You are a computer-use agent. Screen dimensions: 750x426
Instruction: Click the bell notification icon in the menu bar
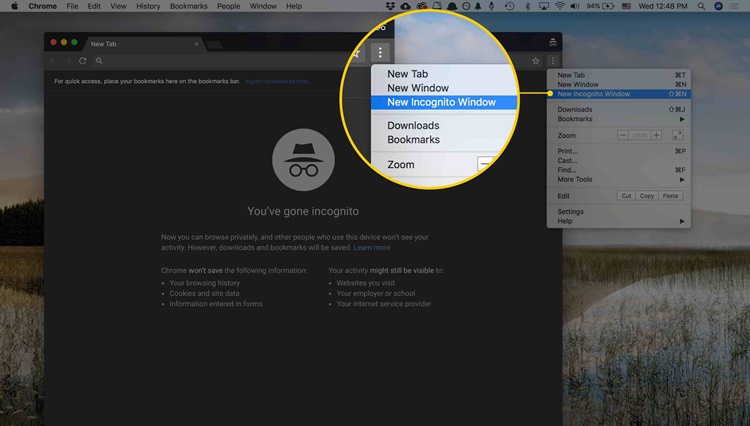pos(478,6)
